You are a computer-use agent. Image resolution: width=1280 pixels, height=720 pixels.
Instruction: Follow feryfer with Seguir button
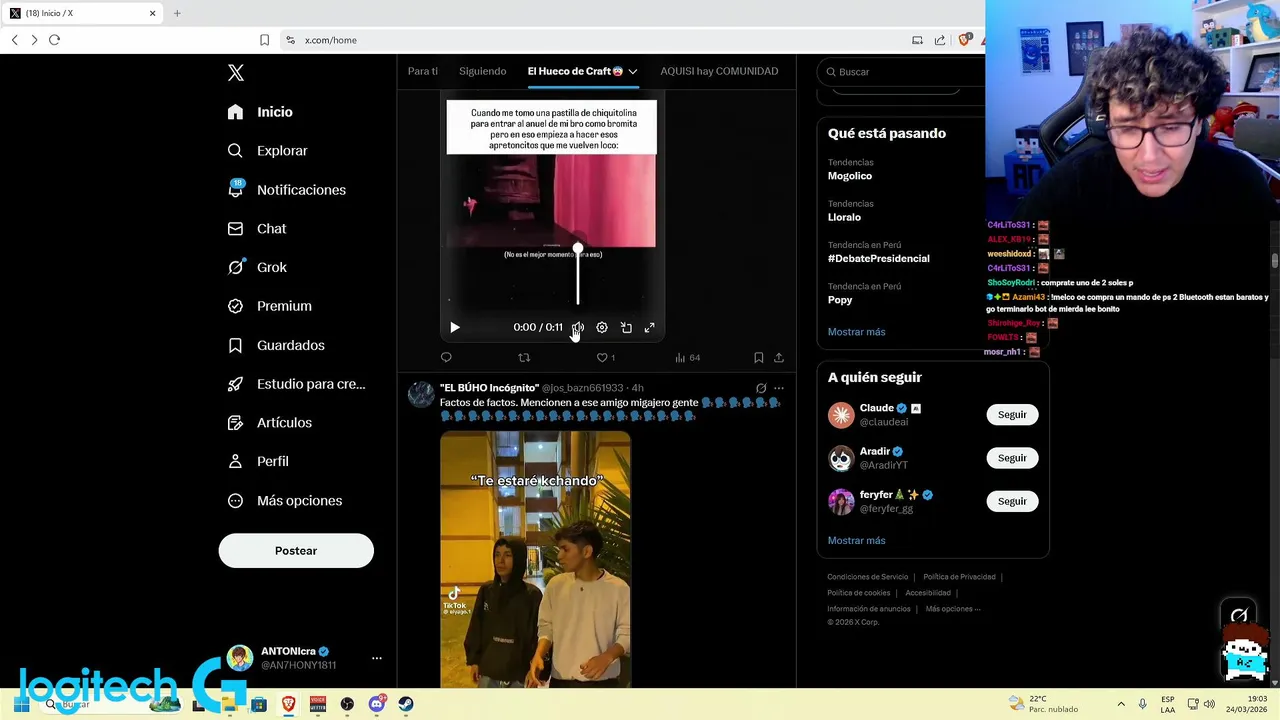click(x=1012, y=501)
